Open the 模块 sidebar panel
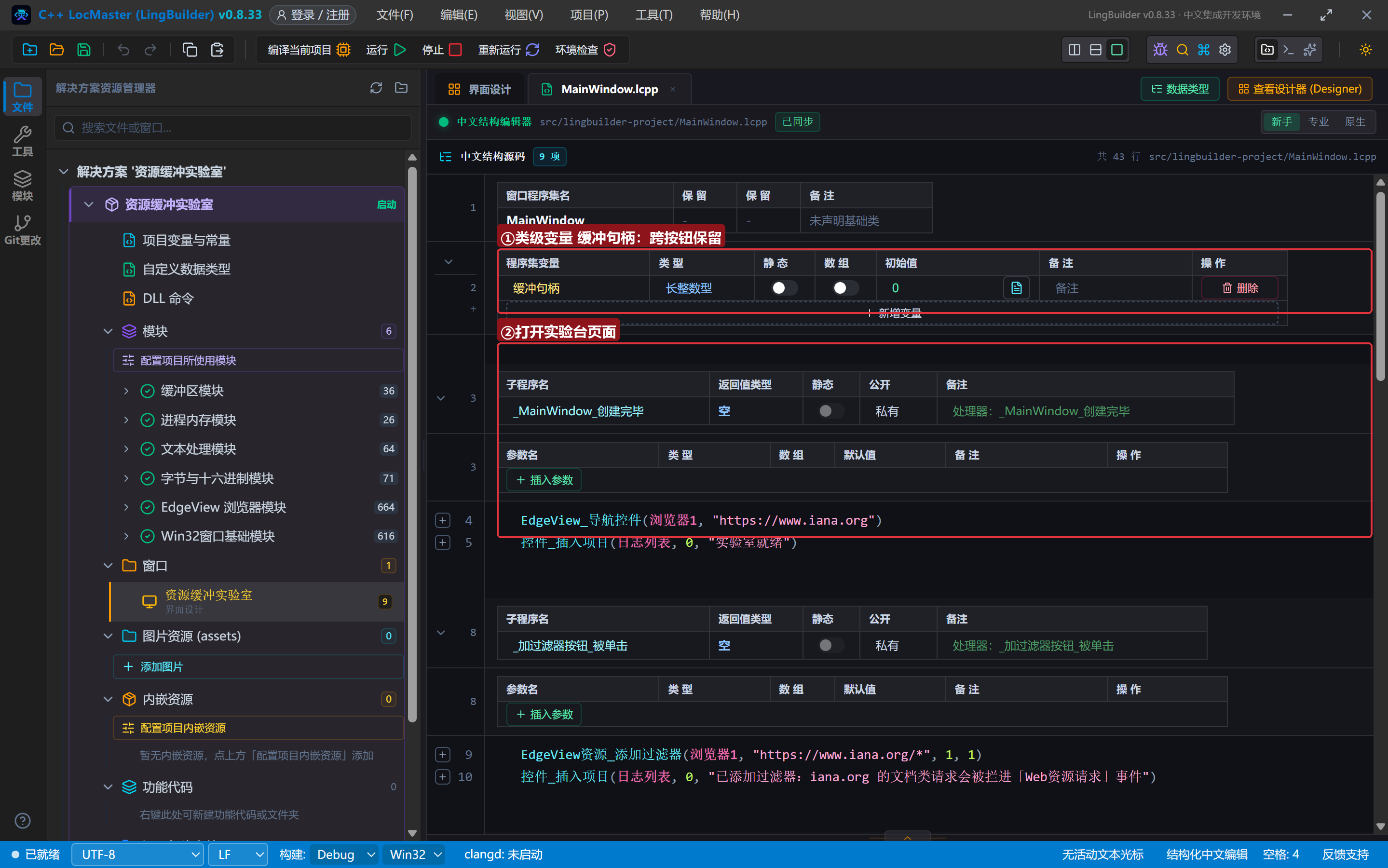The image size is (1388, 868). [22, 186]
